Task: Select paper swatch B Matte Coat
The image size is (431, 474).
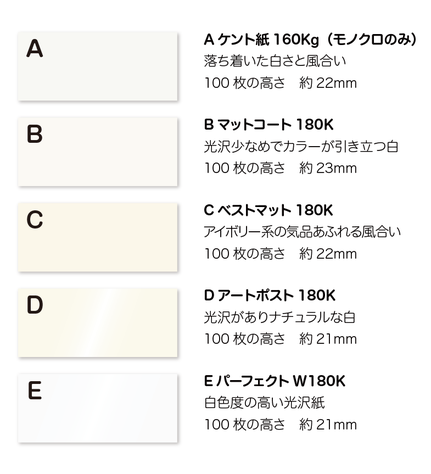Action: pos(98,151)
